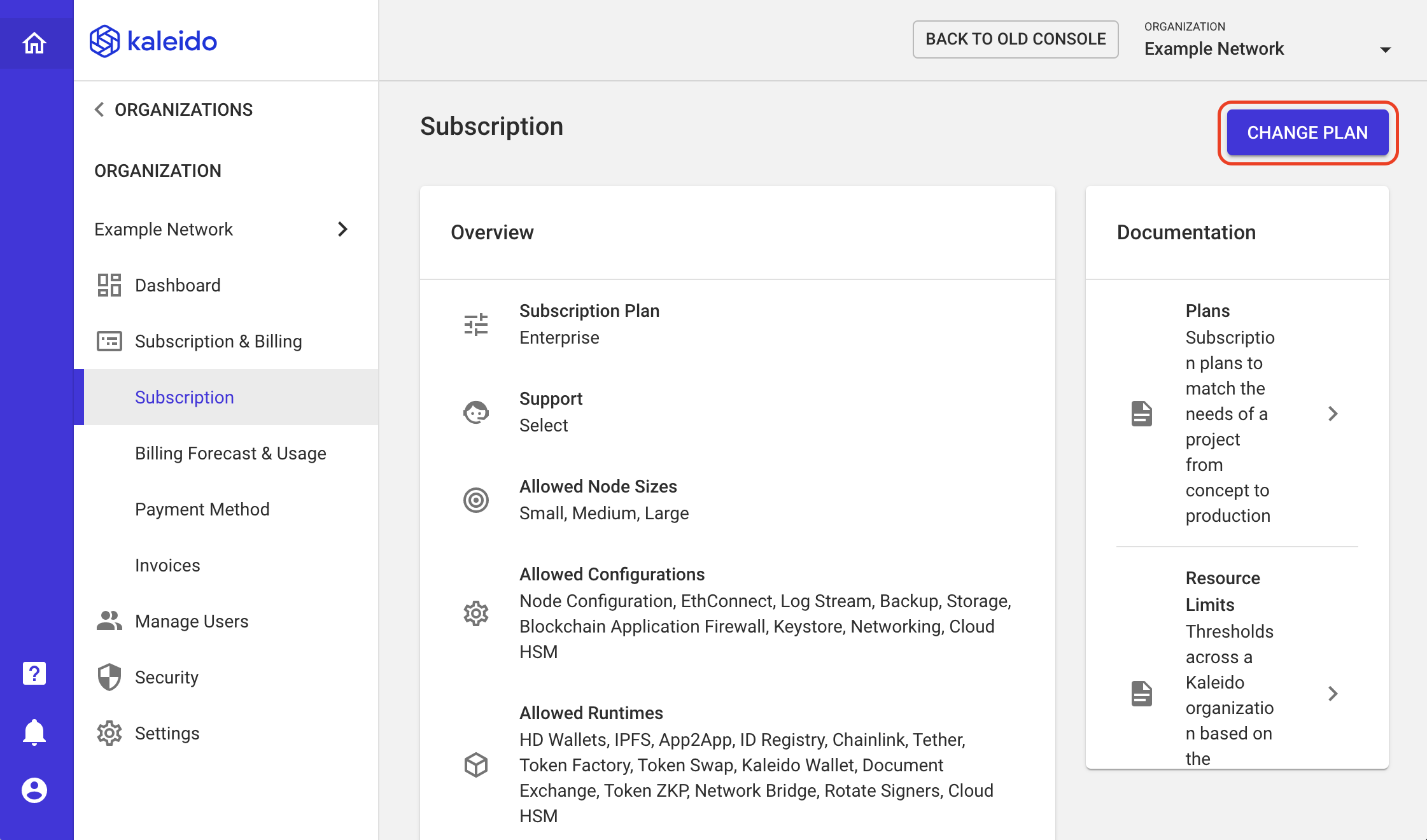Screen dimensions: 1427x840
Task: Open Subscription & Billing menu item
Action: (227, 341)
